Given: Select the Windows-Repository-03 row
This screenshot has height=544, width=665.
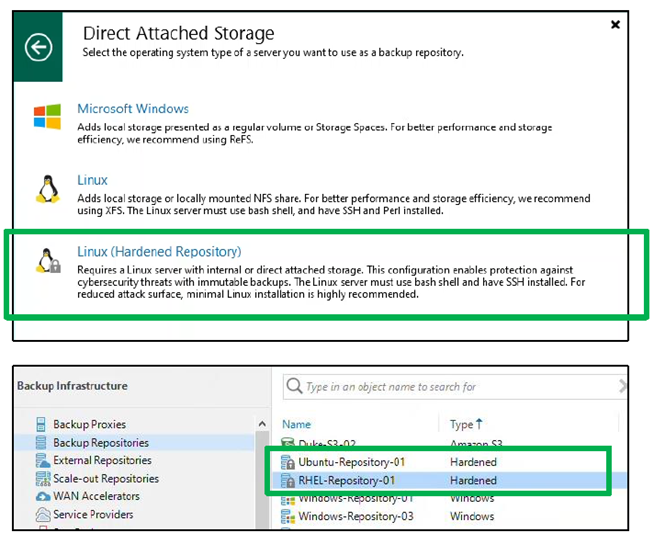Looking at the screenshot, I should [x=447, y=516].
